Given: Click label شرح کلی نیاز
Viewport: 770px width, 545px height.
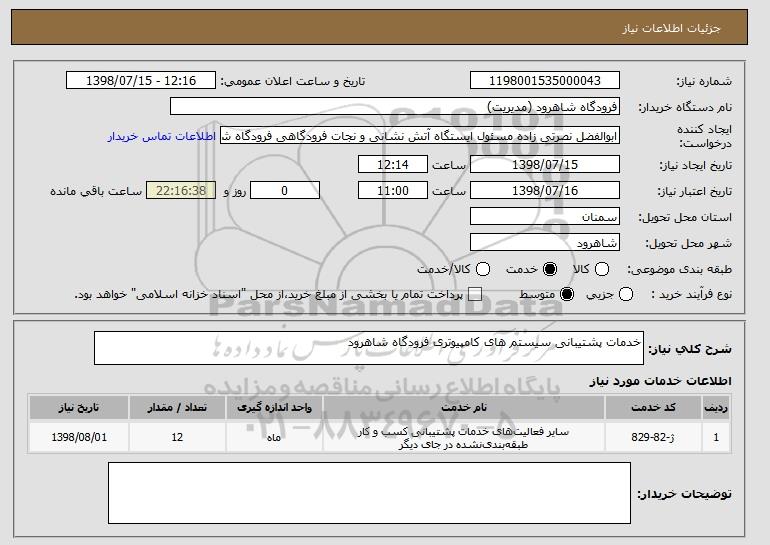Looking at the screenshot, I should pos(690,349).
